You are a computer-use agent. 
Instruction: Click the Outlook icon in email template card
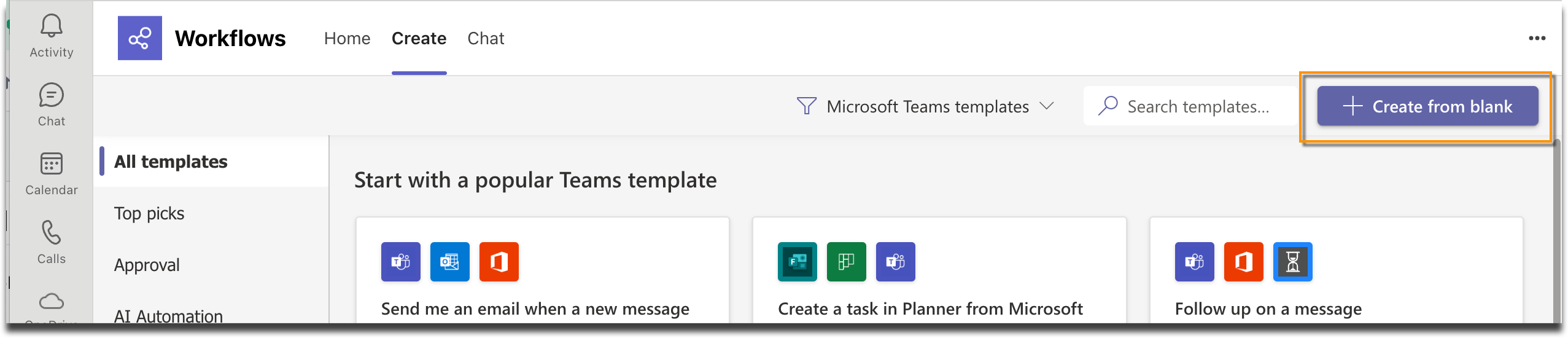[449, 262]
